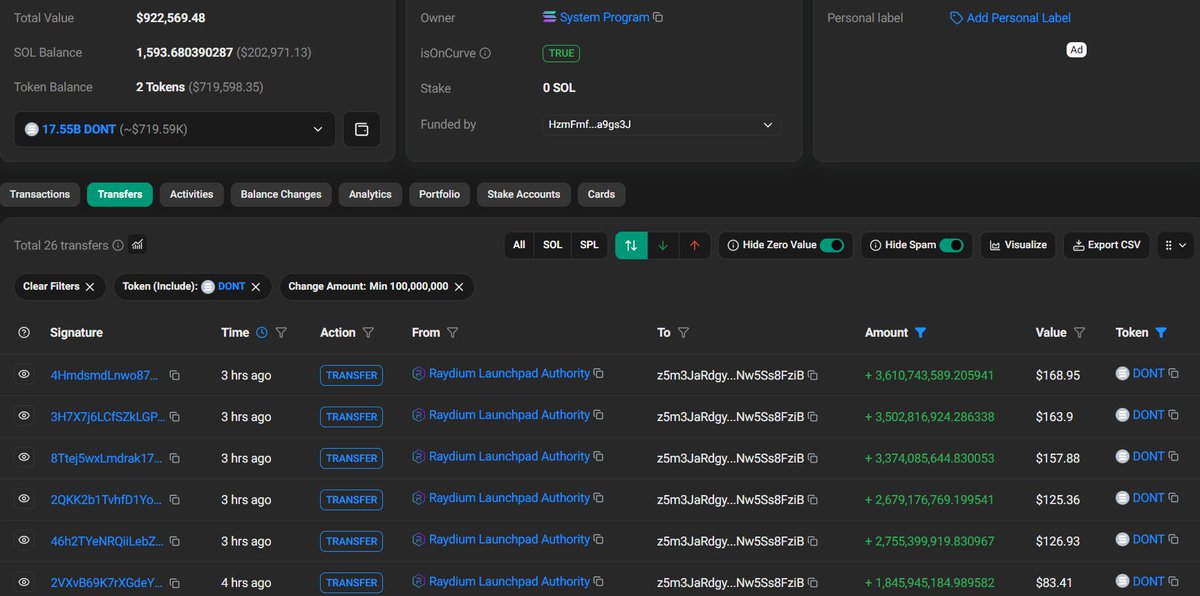The width and height of the screenshot is (1200, 596).
Task: Remove the Change Amount Min 100,000,000 filter
Action: (x=459, y=287)
